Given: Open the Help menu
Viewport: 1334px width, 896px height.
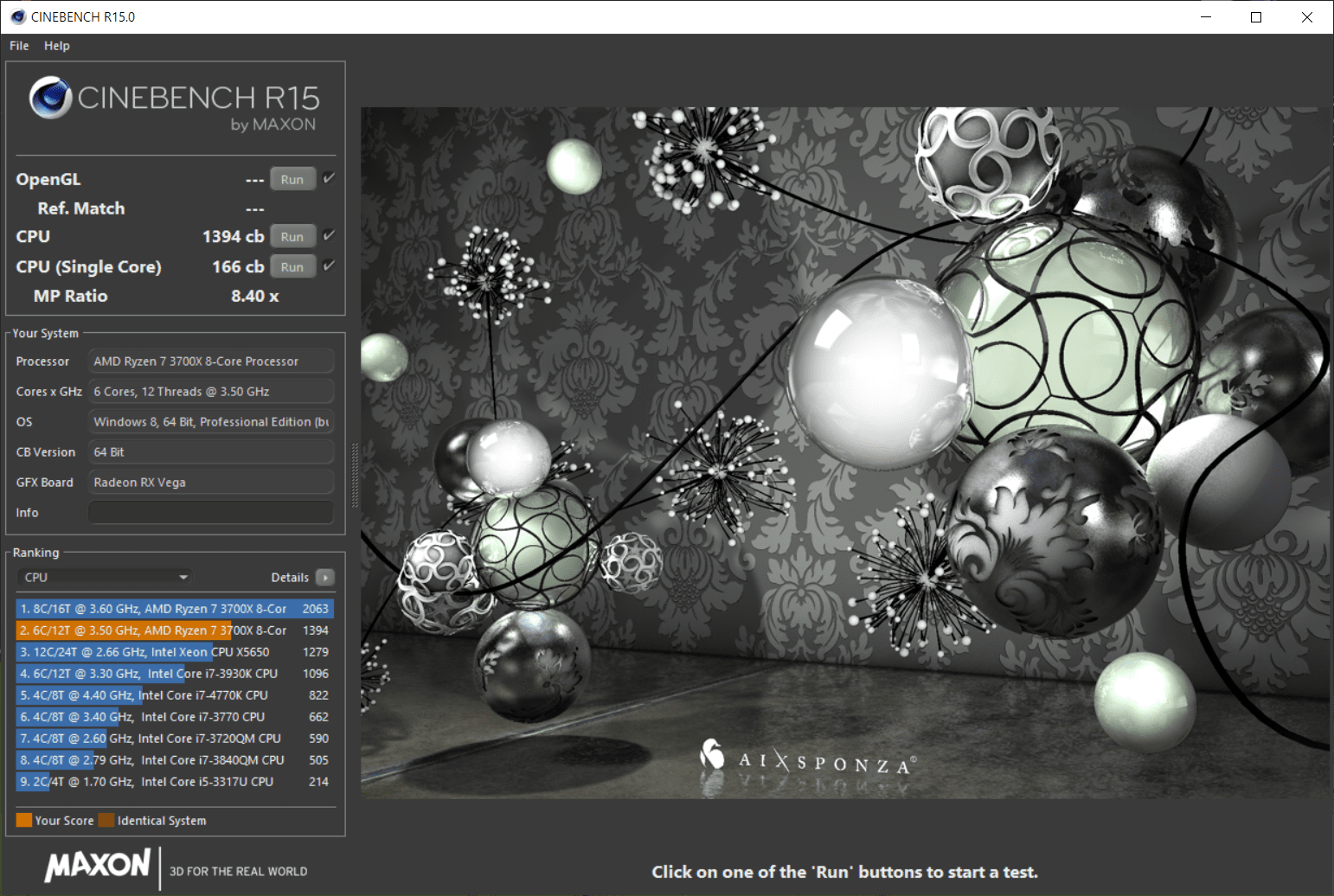Looking at the screenshot, I should click(57, 46).
